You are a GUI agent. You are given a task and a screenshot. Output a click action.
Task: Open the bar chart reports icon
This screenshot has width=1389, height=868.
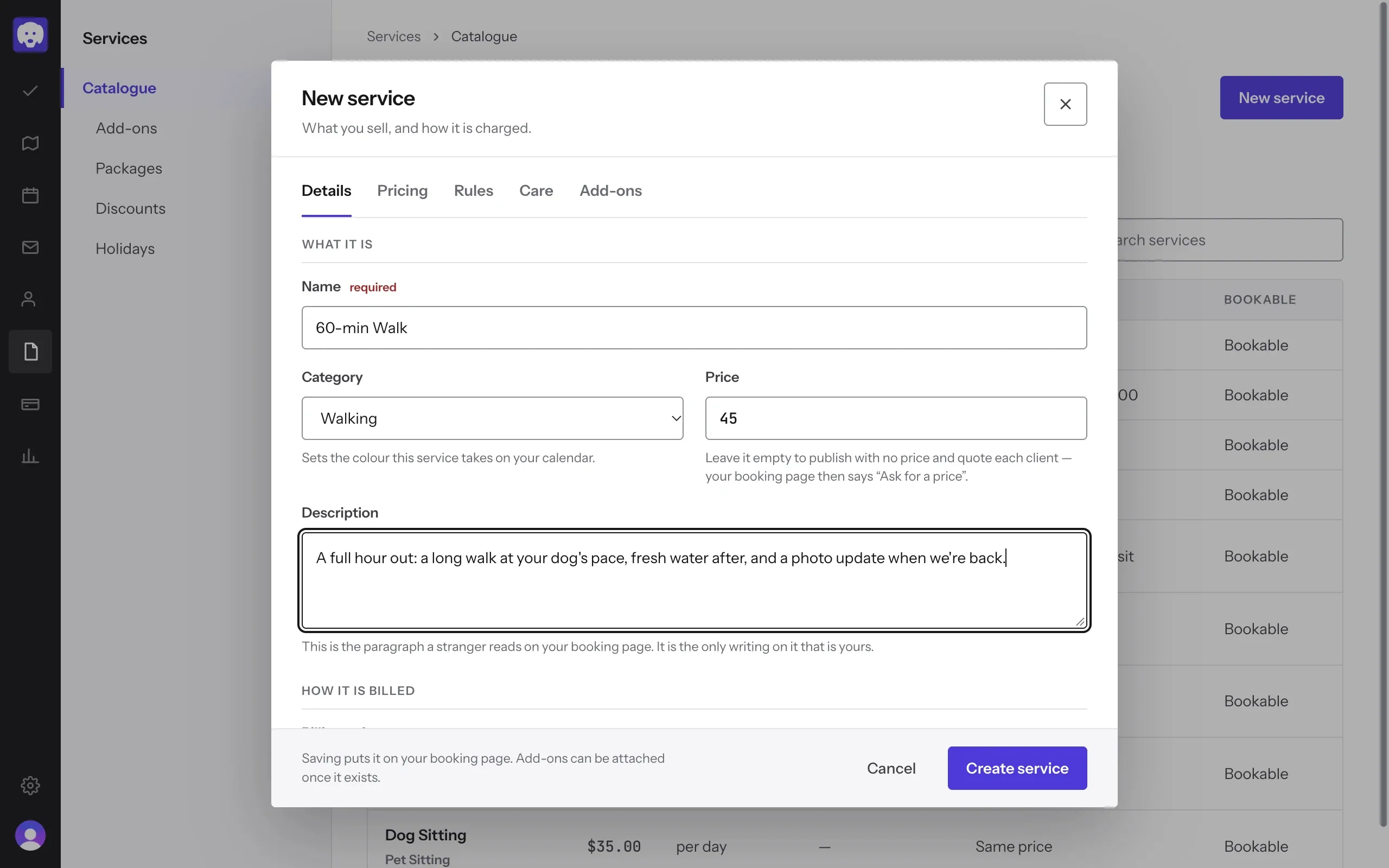click(x=30, y=456)
